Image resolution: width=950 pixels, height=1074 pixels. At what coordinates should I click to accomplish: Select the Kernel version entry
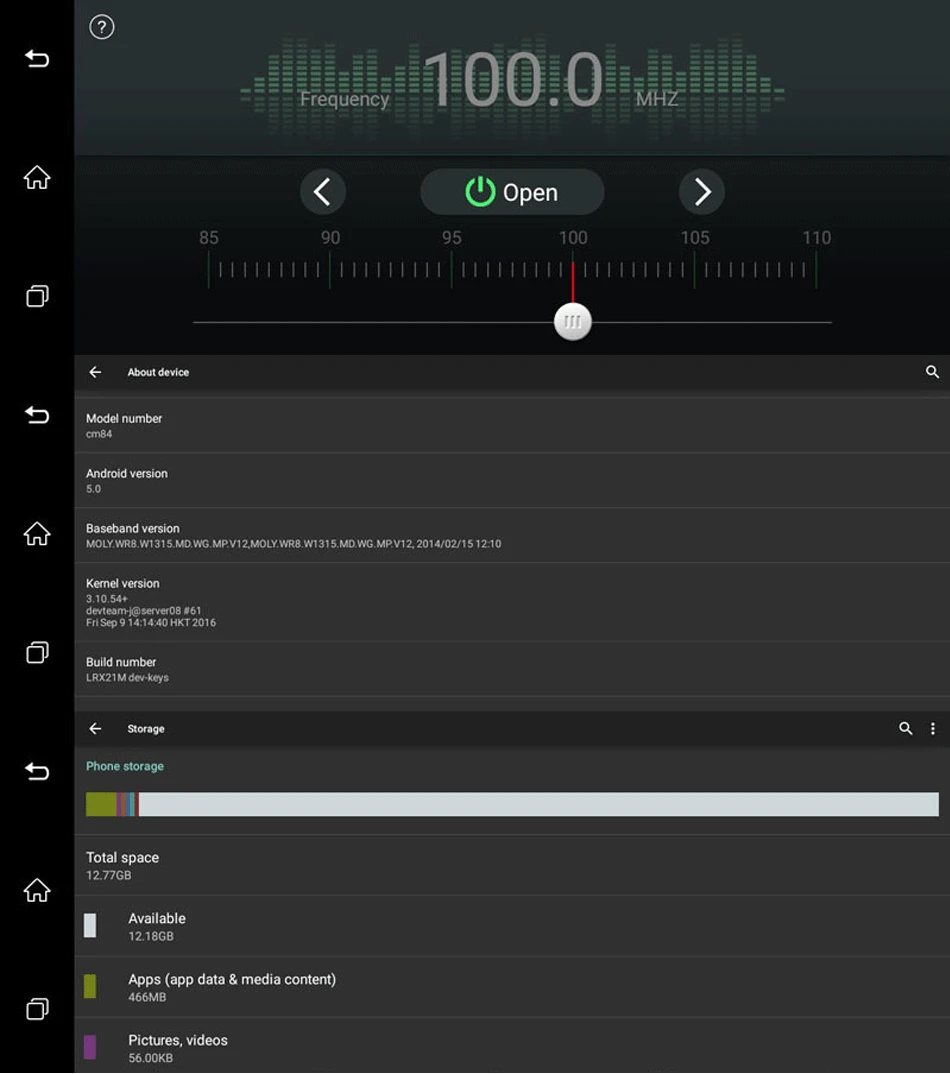[512, 602]
